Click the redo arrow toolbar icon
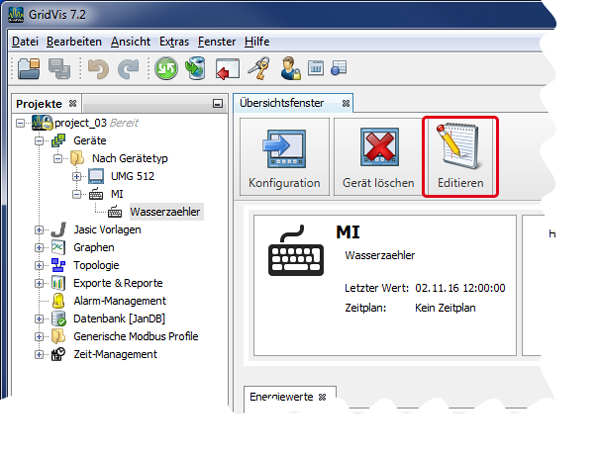Screen dimensions: 600x456 [x=128, y=68]
